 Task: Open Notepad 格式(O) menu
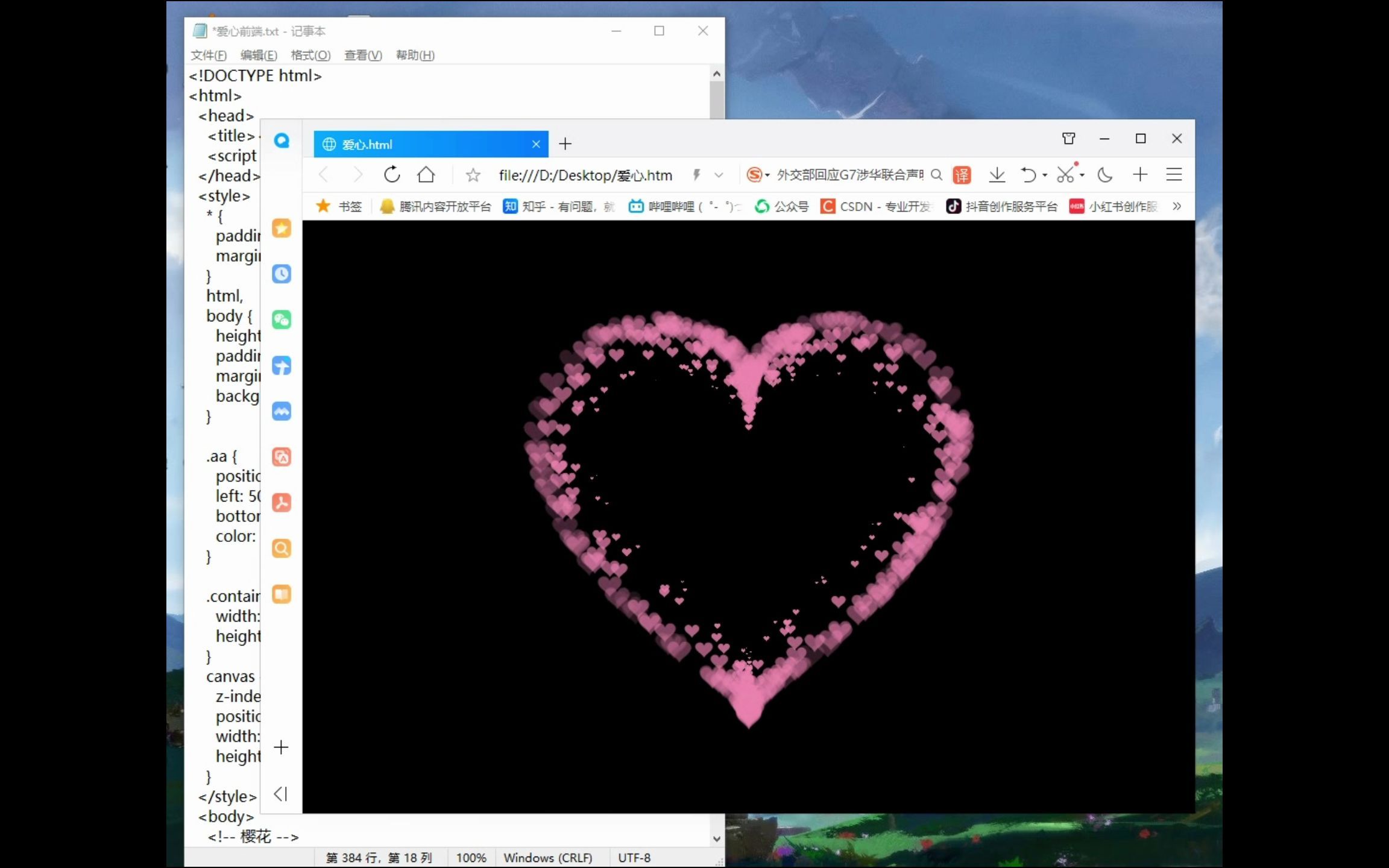tap(310, 55)
